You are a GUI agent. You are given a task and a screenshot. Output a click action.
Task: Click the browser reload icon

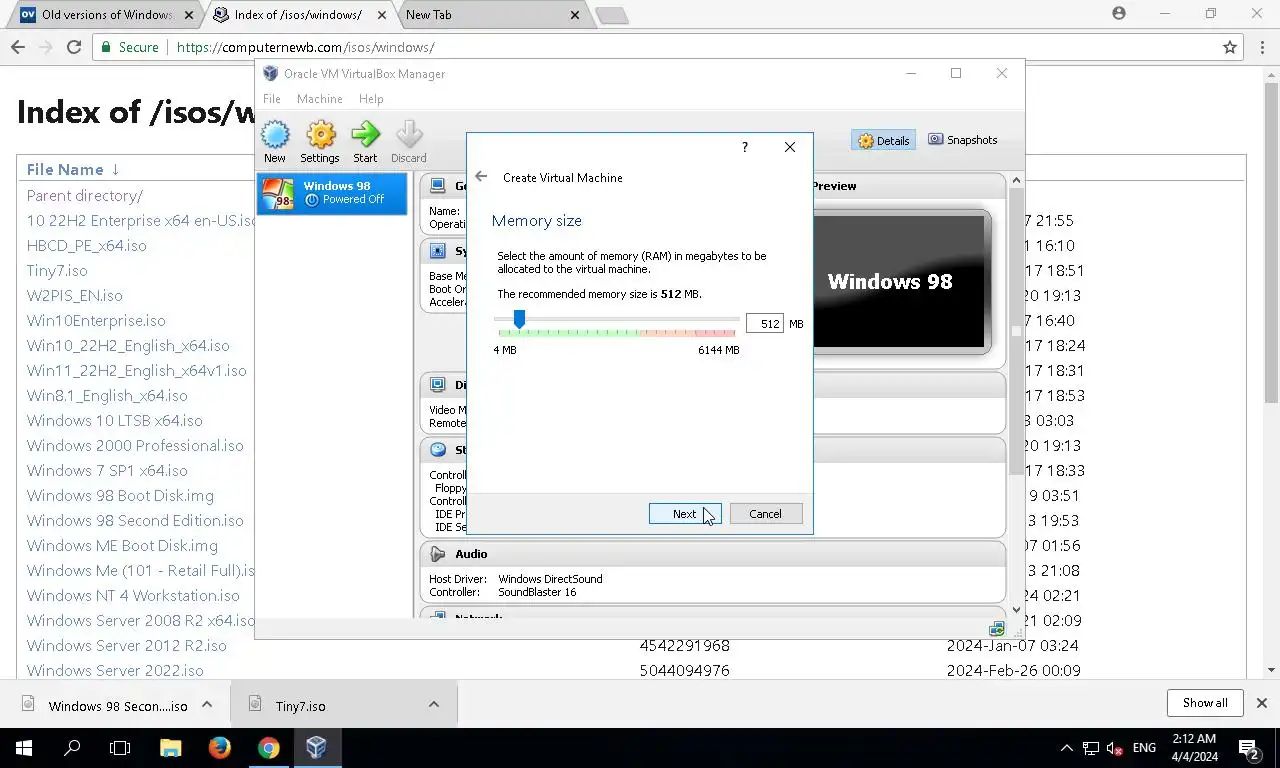(73, 47)
